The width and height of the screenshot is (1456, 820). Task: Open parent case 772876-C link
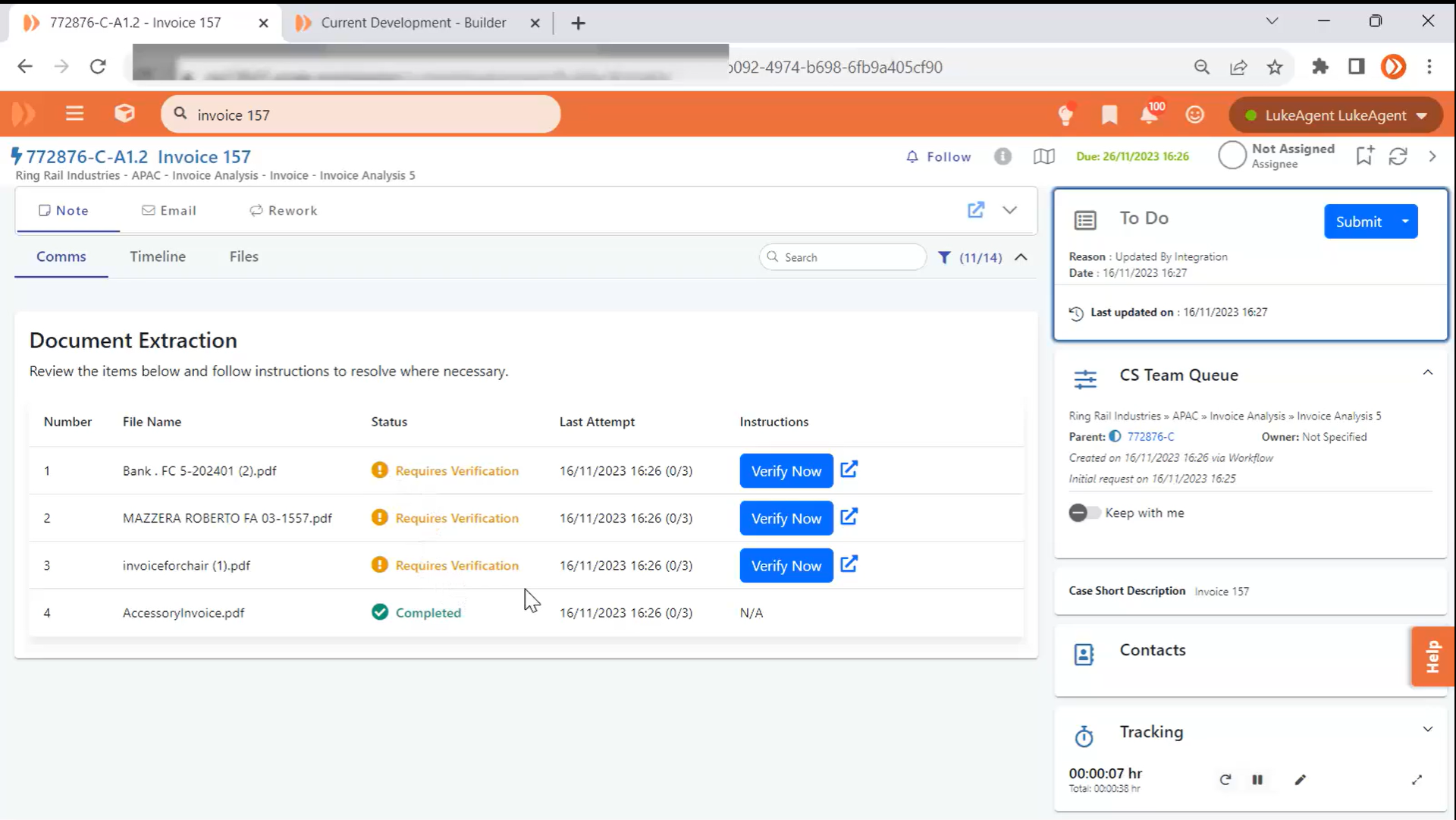[1150, 437]
